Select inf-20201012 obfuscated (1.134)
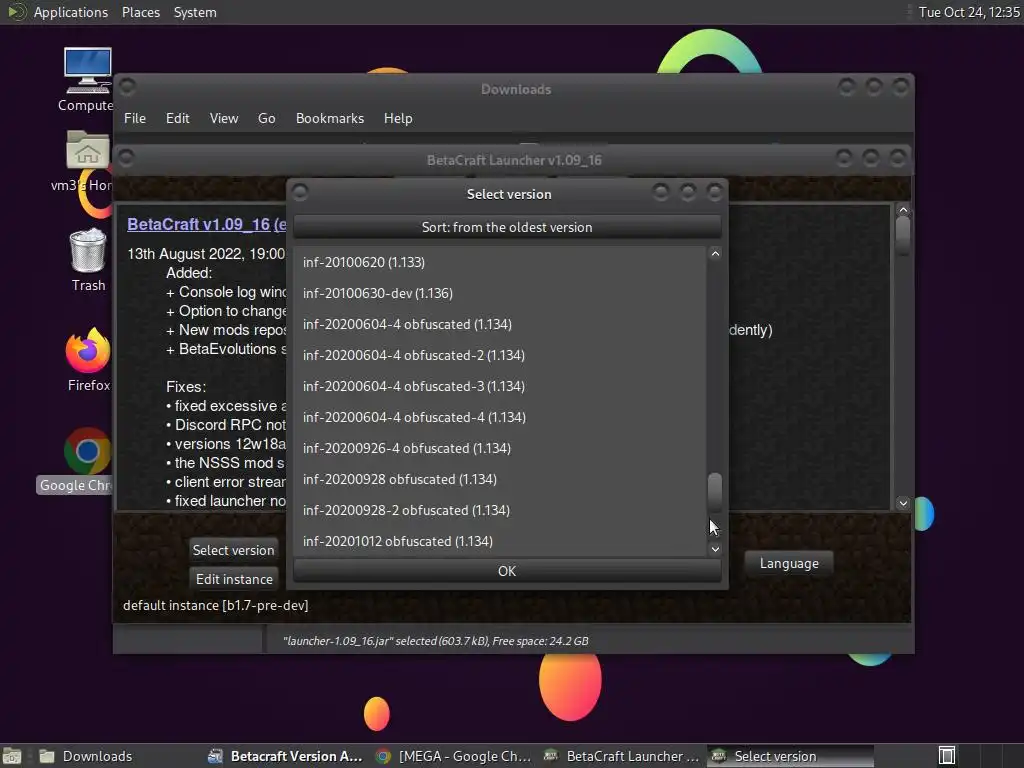Viewport: 1024px width, 768px height. click(500, 541)
